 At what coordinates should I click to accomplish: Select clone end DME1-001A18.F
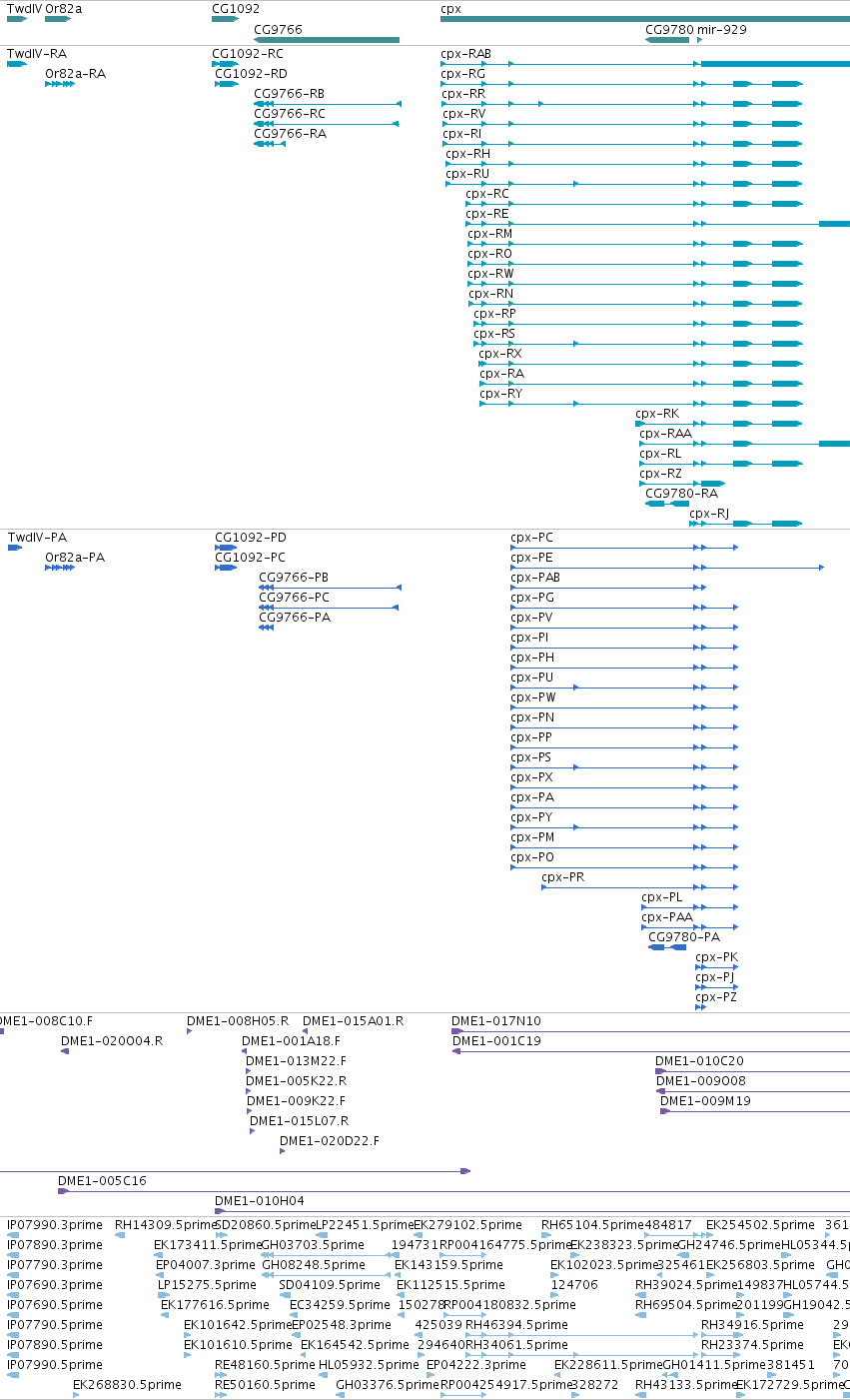click(x=292, y=1041)
